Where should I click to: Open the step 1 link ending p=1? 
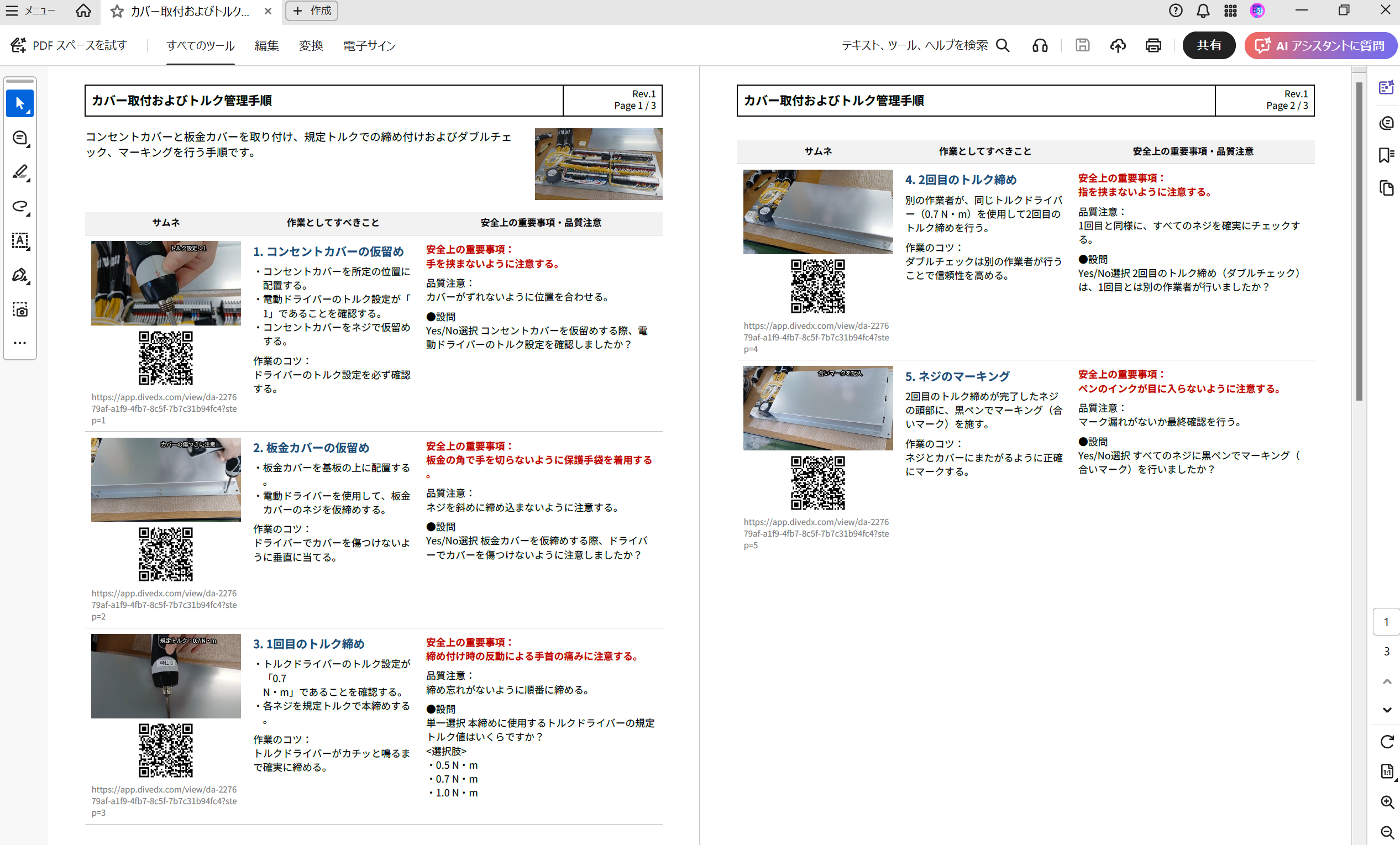click(x=164, y=408)
